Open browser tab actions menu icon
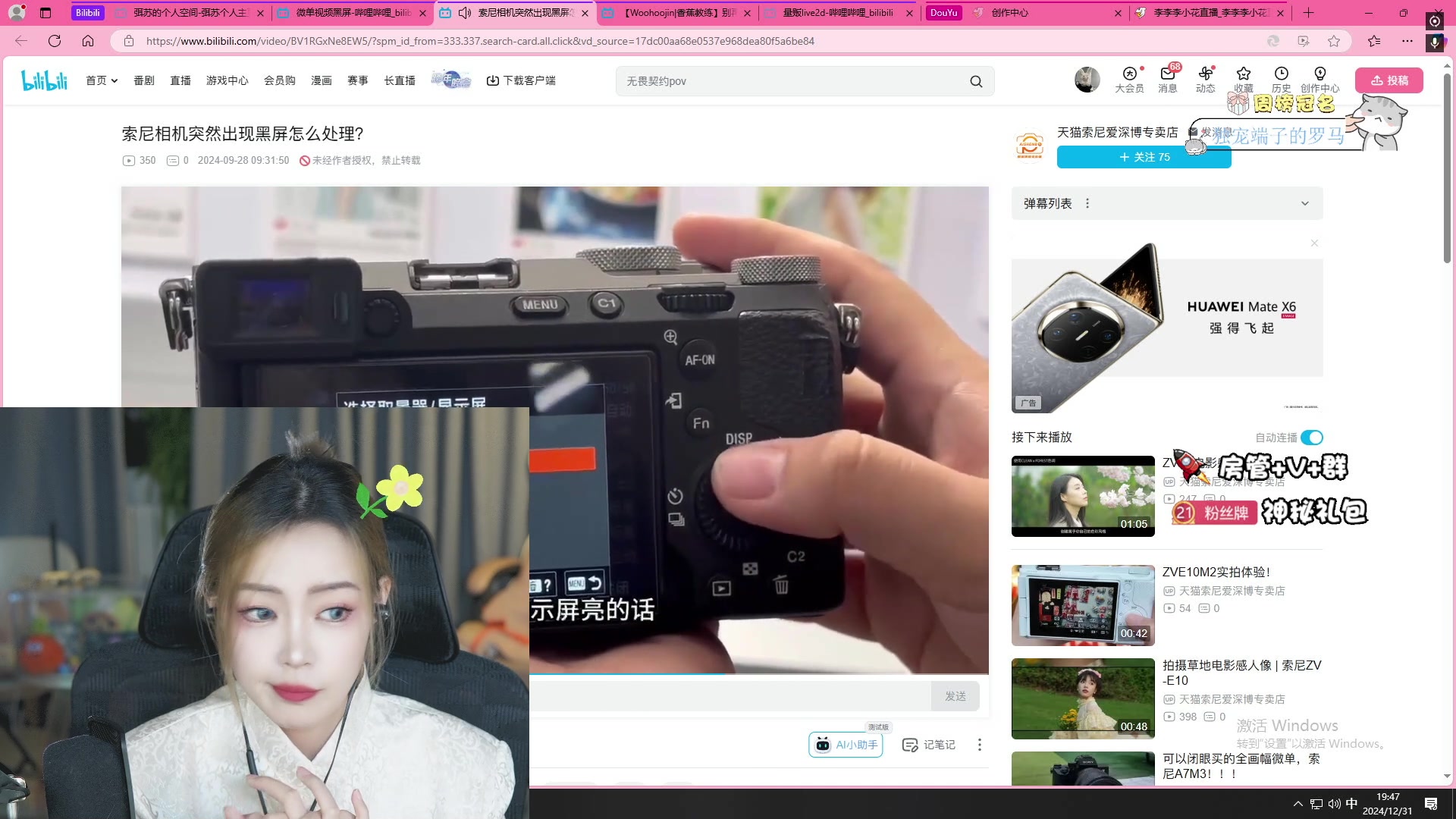Viewport: 1456px width, 819px height. [45, 13]
